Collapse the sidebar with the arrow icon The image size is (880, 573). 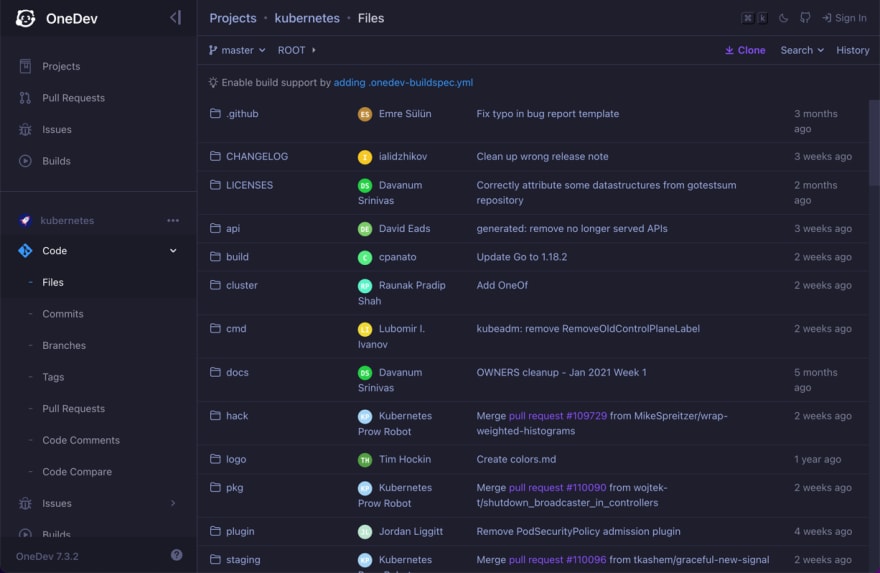tap(176, 18)
